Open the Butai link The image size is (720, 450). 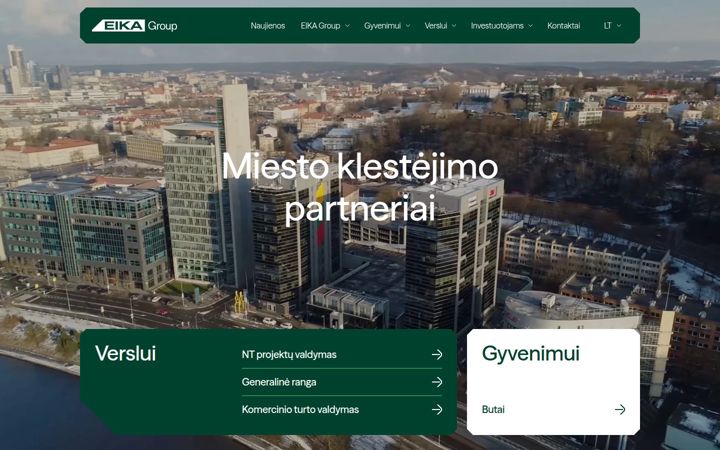pyautogui.click(x=493, y=410)
